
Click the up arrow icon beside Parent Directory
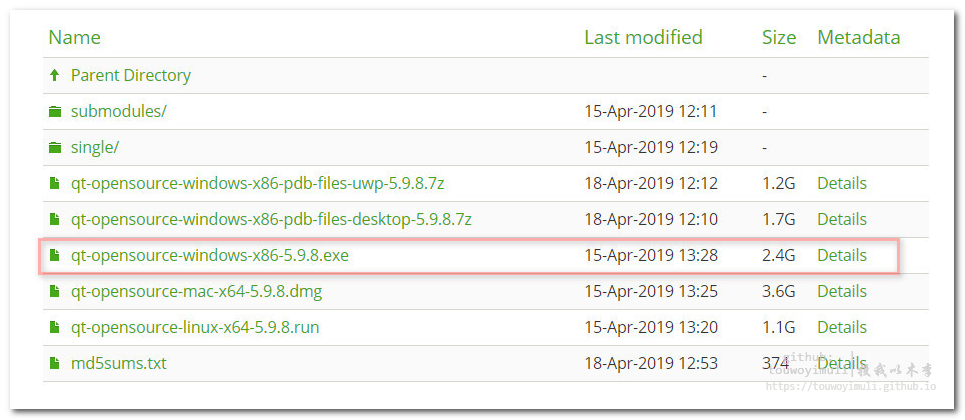coord(55,75)
